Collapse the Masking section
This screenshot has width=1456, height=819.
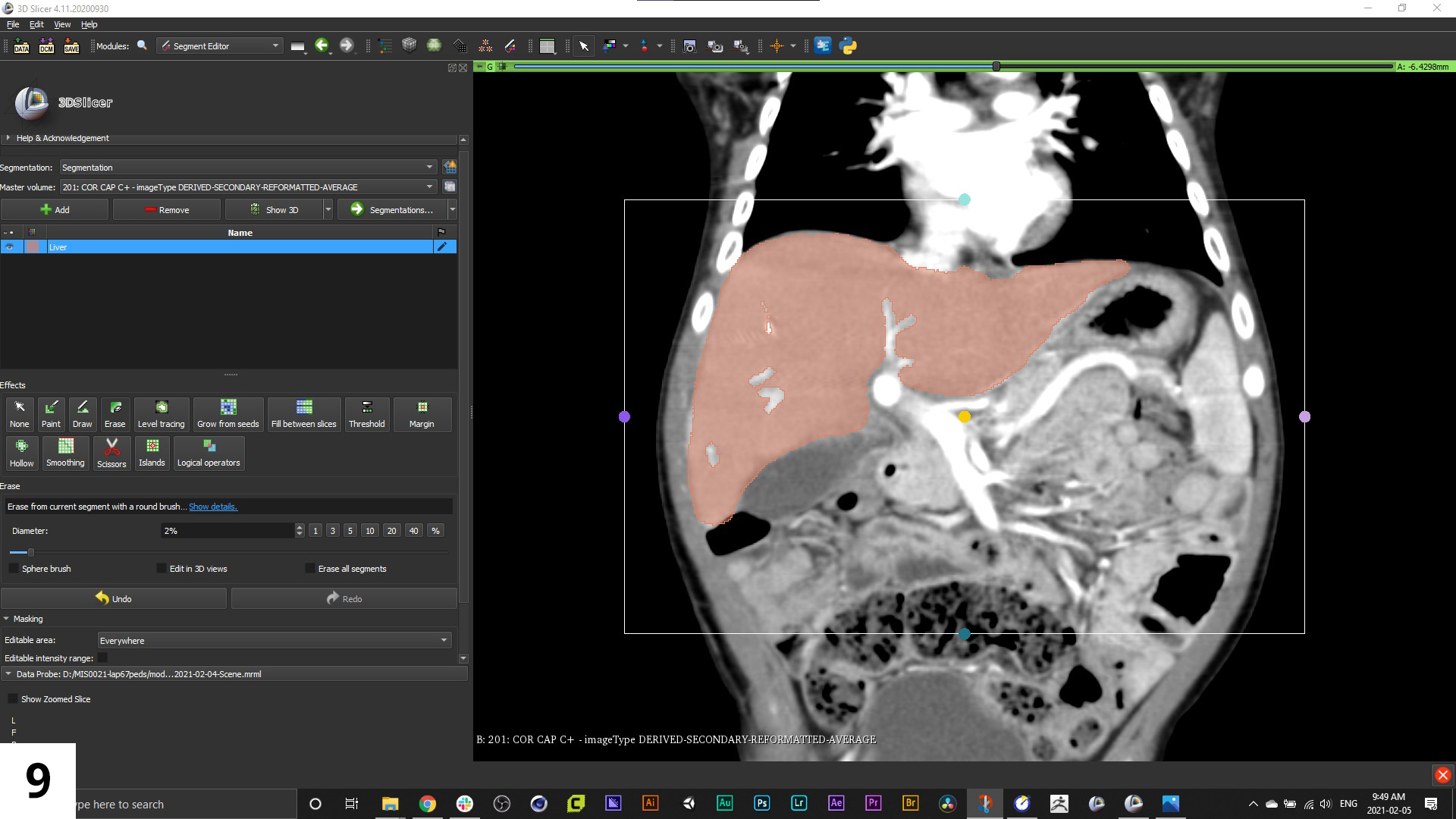tap(7, 619)
